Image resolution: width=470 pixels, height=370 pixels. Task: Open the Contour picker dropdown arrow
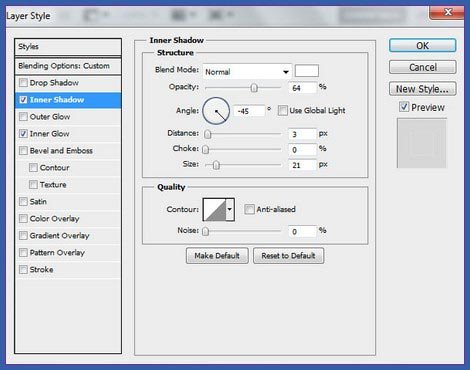(x=230, y=209)
